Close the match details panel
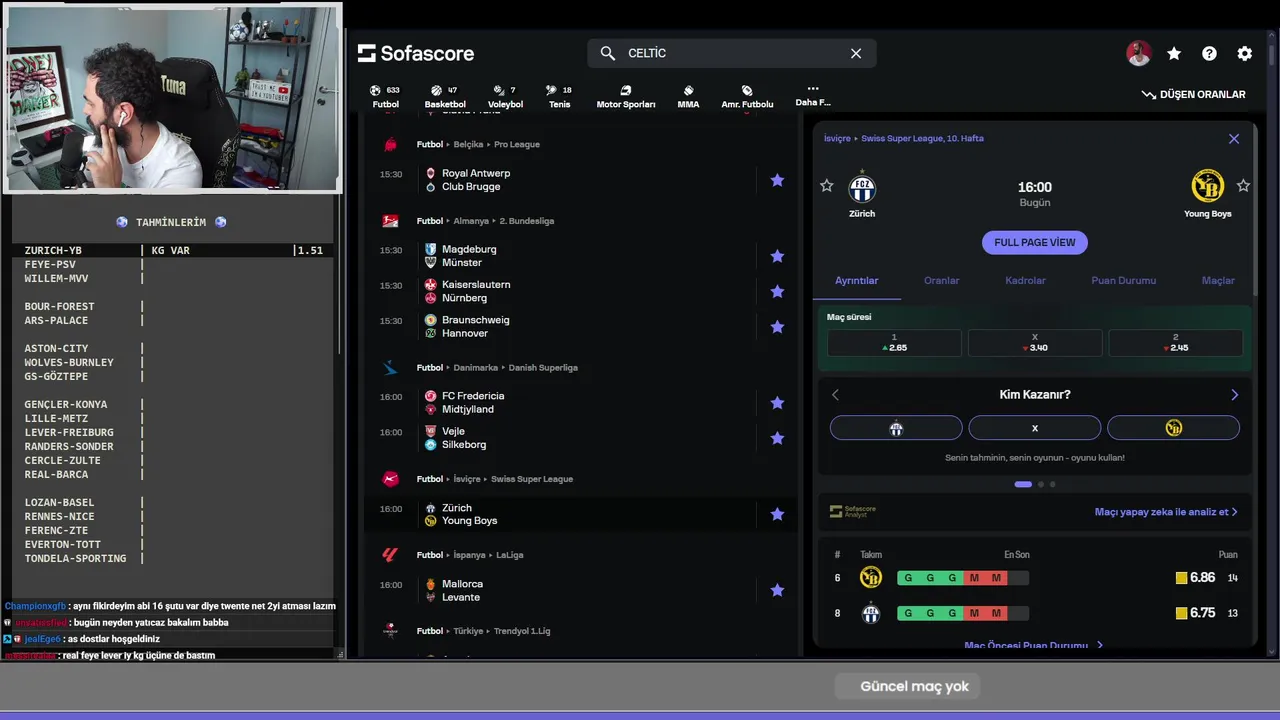 click(x=1234, y=139)
